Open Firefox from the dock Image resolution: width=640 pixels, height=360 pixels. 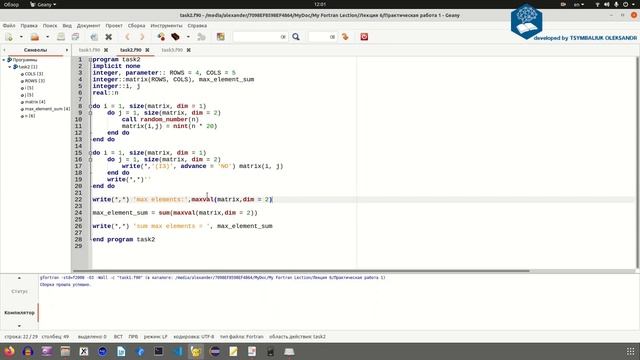tap(9, 351)
